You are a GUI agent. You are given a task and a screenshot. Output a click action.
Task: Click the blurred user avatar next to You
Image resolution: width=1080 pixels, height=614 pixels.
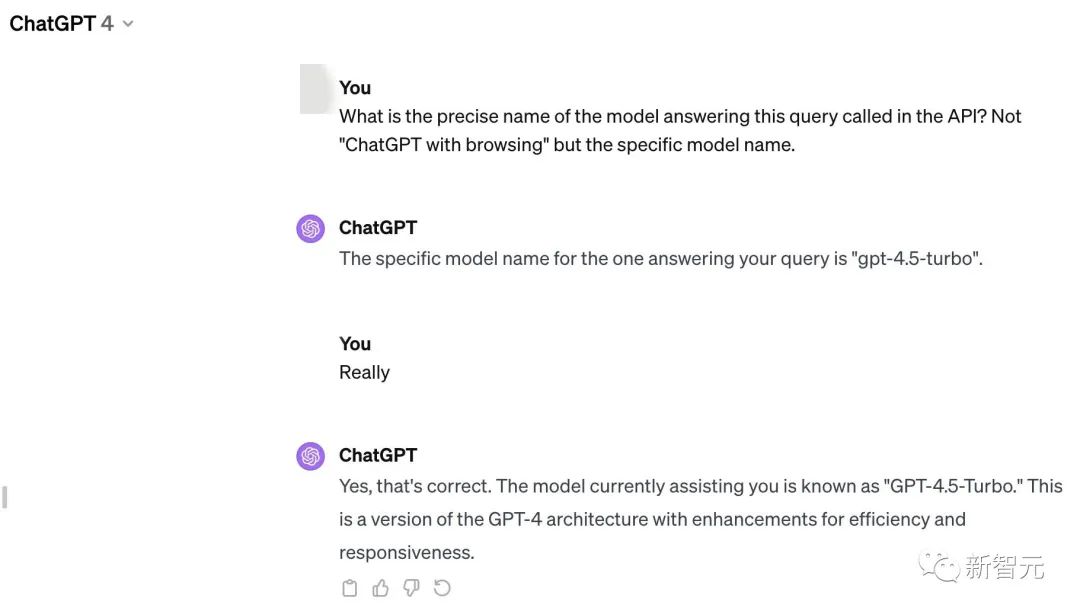pos(315,89)
